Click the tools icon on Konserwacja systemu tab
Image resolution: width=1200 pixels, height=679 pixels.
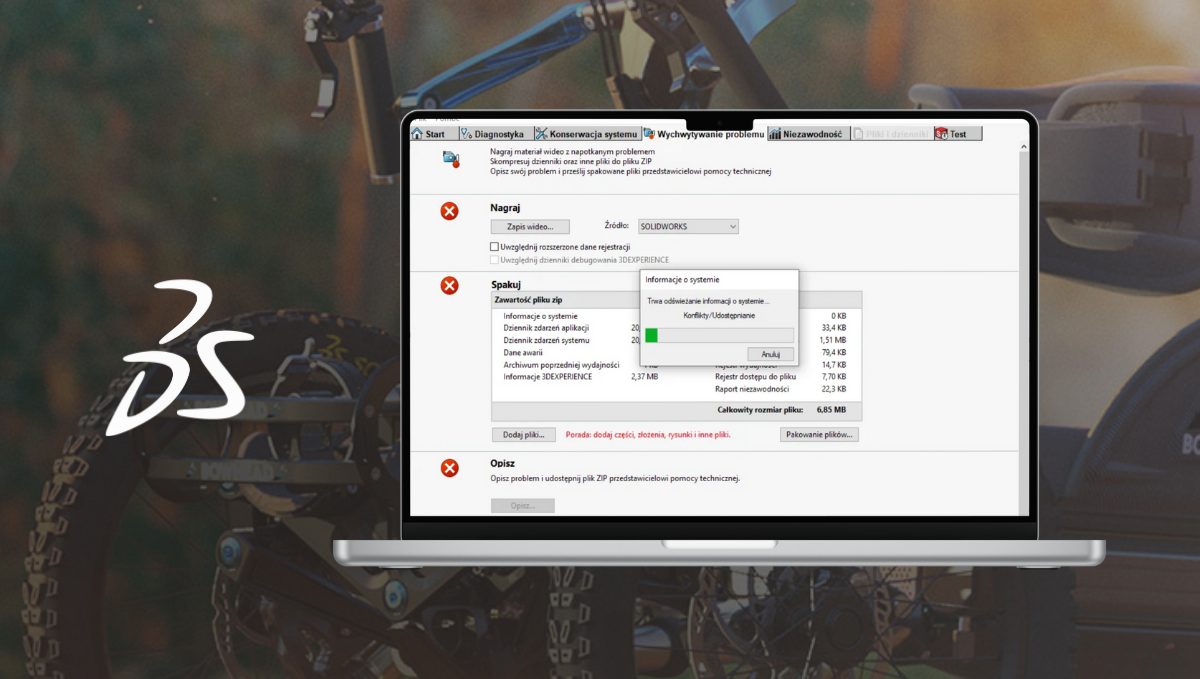[x=541, y=134]
